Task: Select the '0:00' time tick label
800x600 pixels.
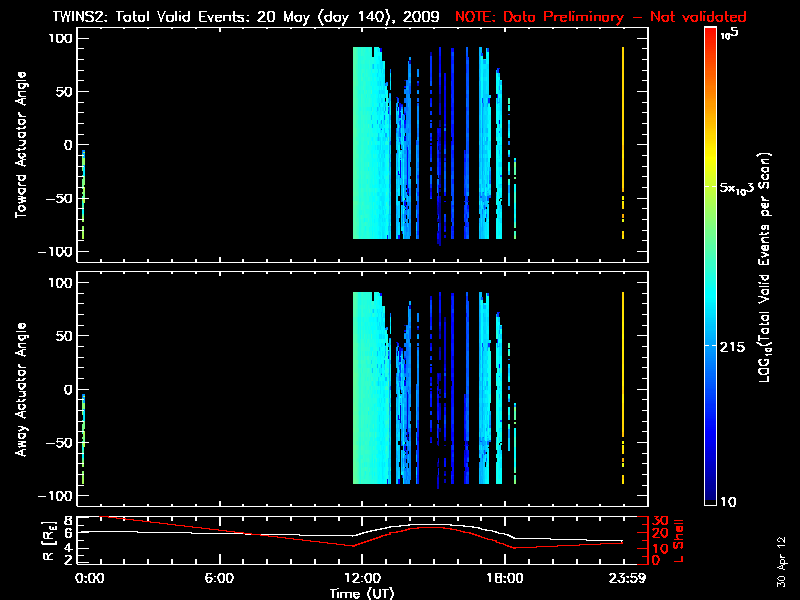Action: click(x=90, y=578)
